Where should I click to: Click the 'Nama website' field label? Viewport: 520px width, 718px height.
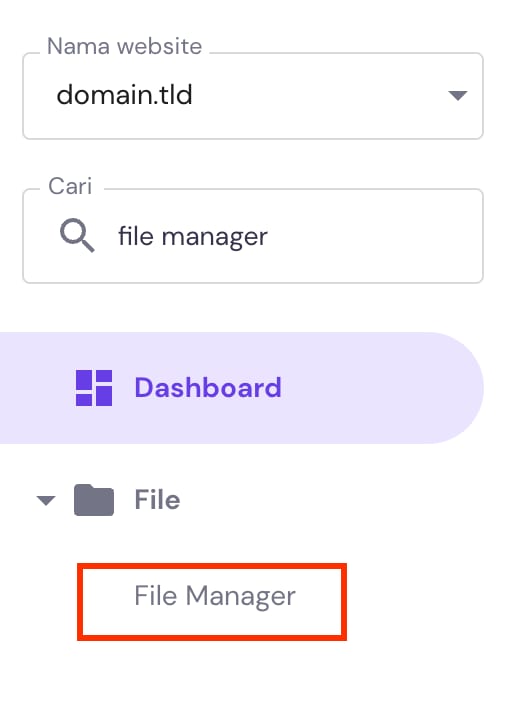tap(125, 46)
